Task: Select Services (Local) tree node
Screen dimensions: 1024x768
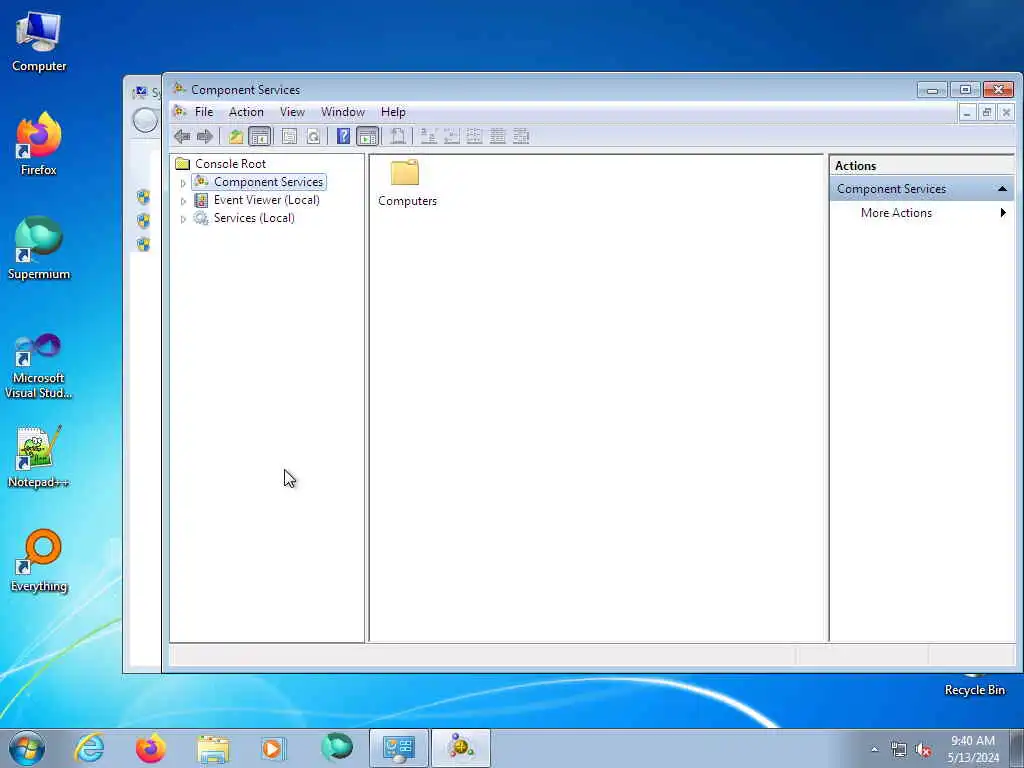Action: 254,218
